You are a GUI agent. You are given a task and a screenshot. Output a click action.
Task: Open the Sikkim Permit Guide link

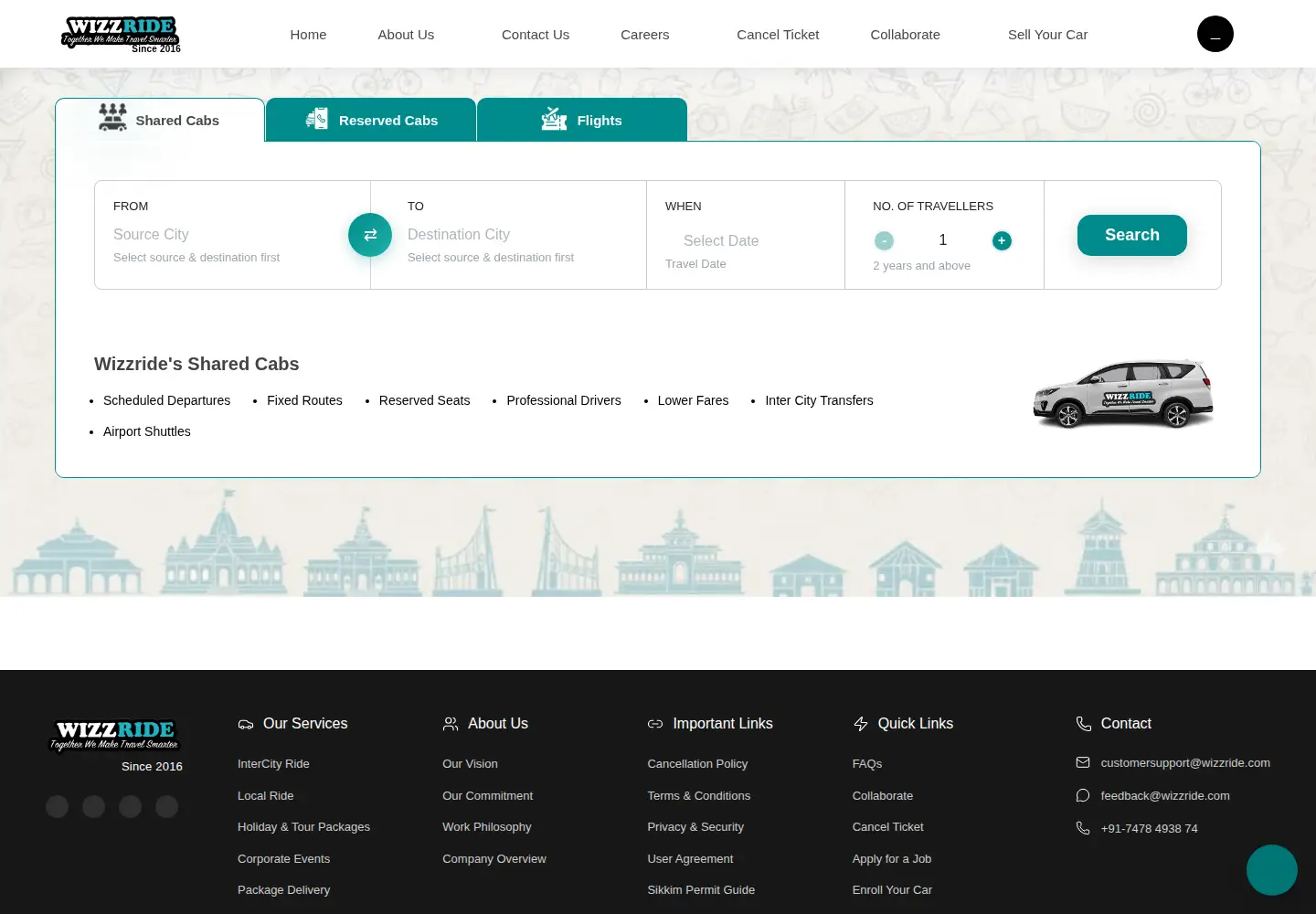pos(701,890)
